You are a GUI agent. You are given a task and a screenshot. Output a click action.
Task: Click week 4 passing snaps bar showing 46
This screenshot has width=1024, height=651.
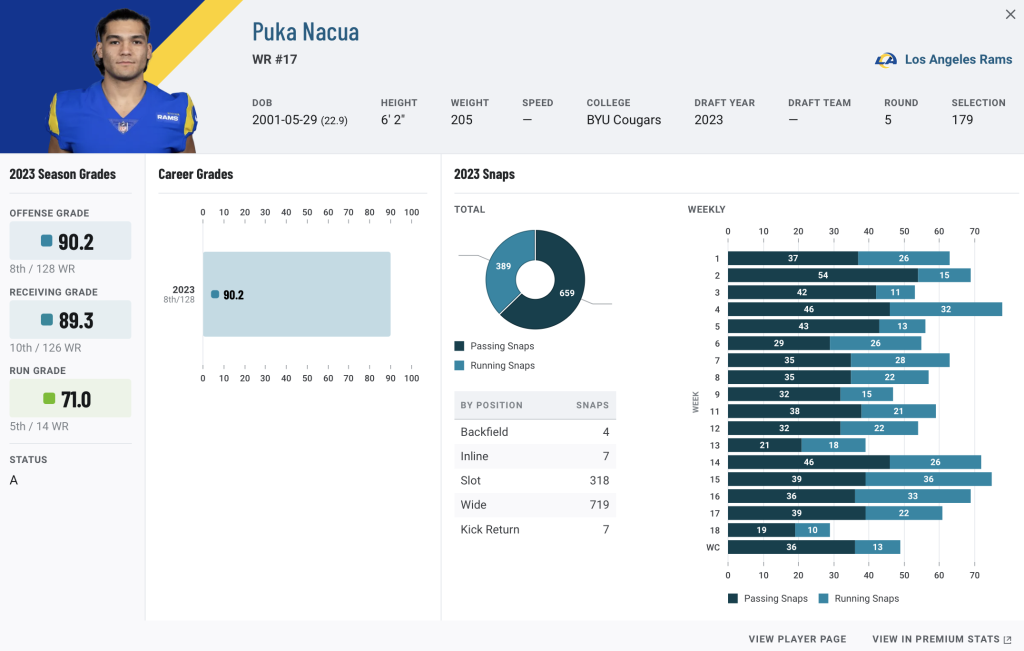coord(808,309)
